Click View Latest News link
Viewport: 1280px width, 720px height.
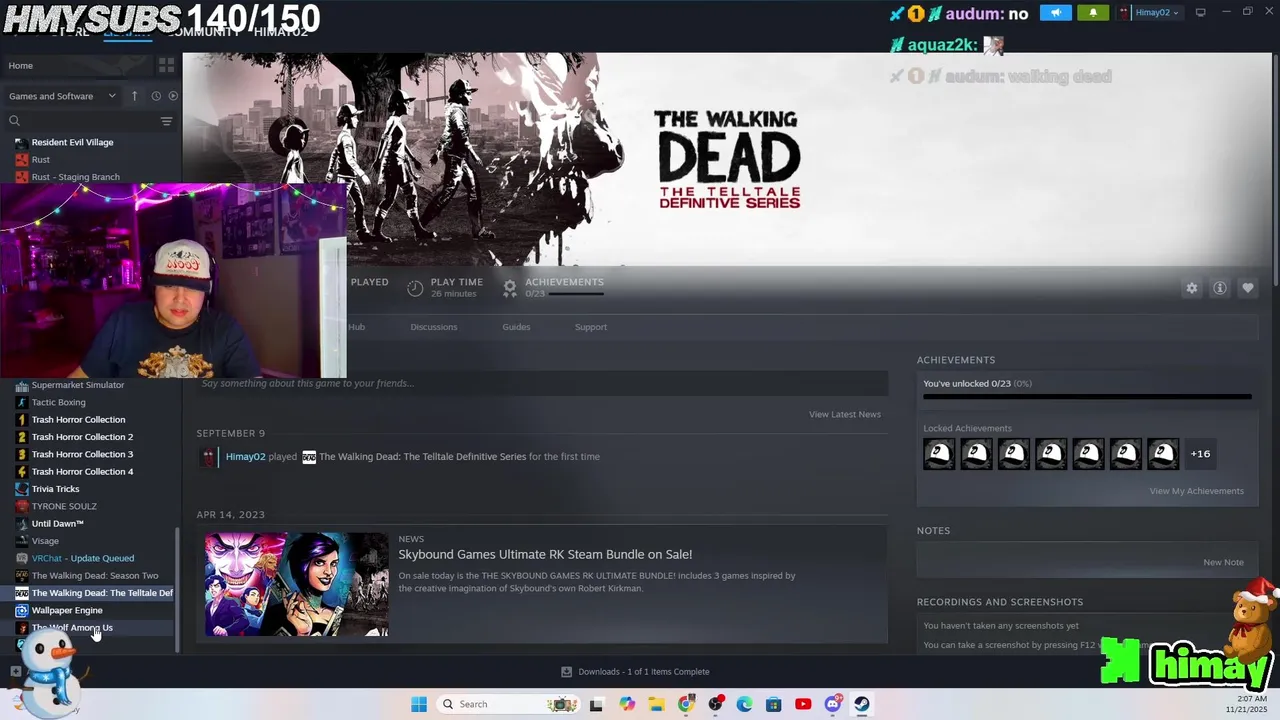844,414
